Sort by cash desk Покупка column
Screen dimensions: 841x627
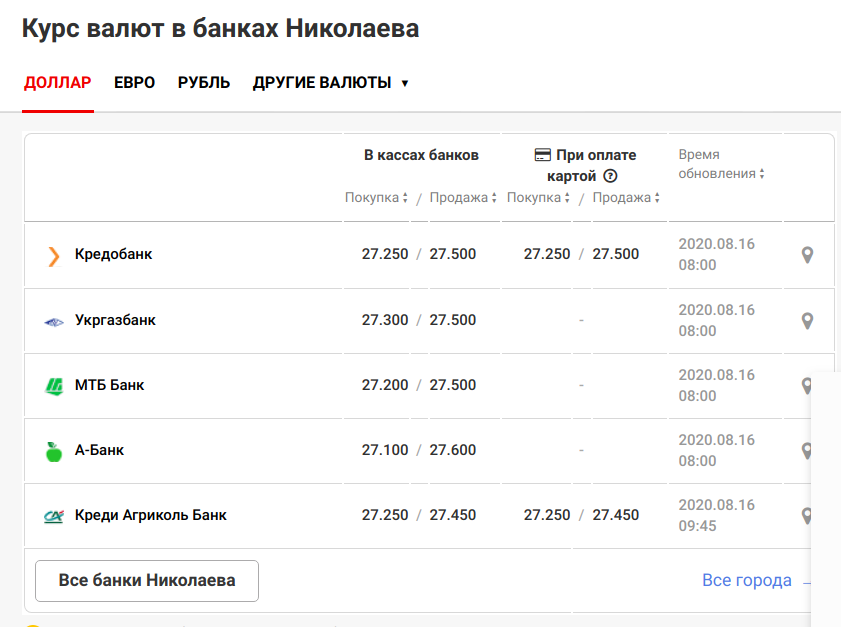click(x=377, y=197)
